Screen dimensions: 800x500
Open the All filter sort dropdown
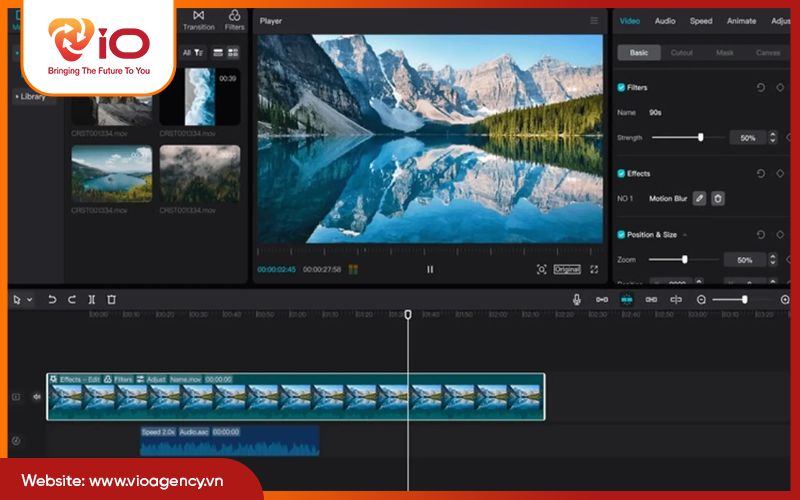193,53
